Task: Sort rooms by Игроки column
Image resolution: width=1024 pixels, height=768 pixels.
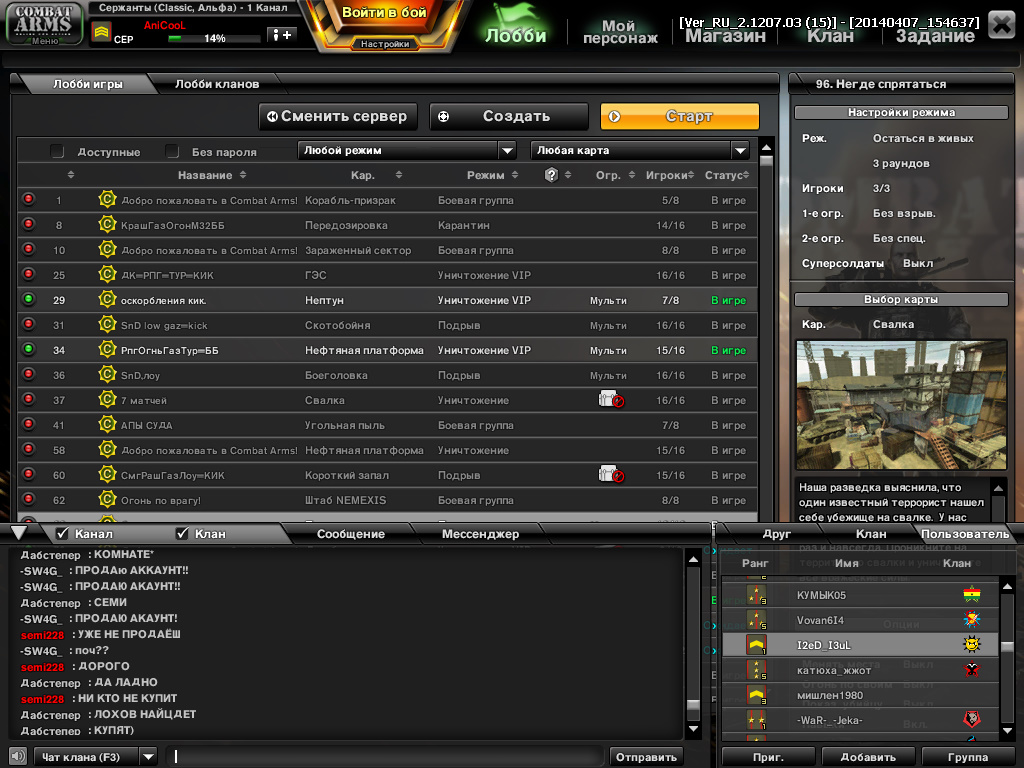Action: (x=670, y=175)
